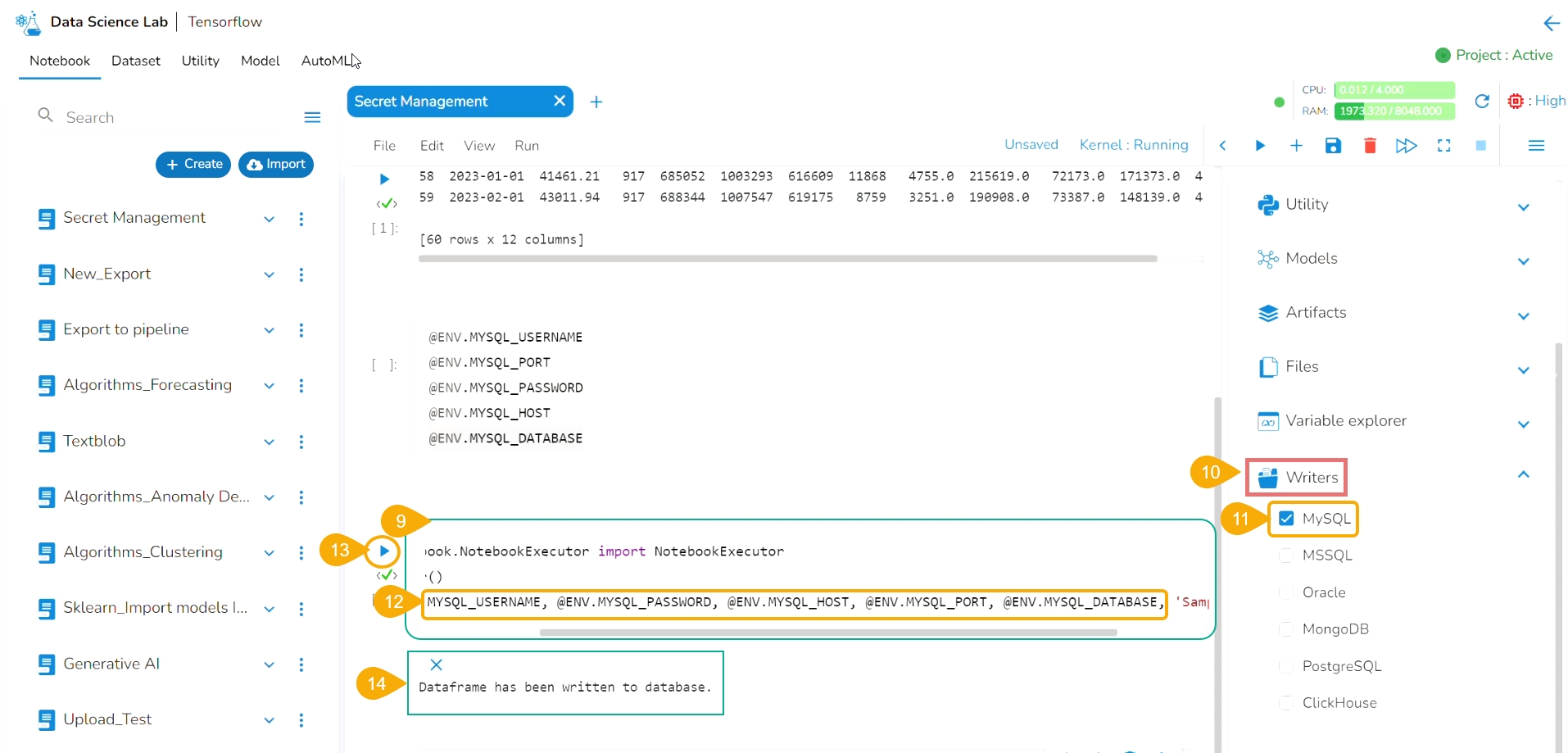Image resolution: width=1568 pixels, height=753 pixels.
Task: Stop kernel execution
Action: pos(1481,146)
